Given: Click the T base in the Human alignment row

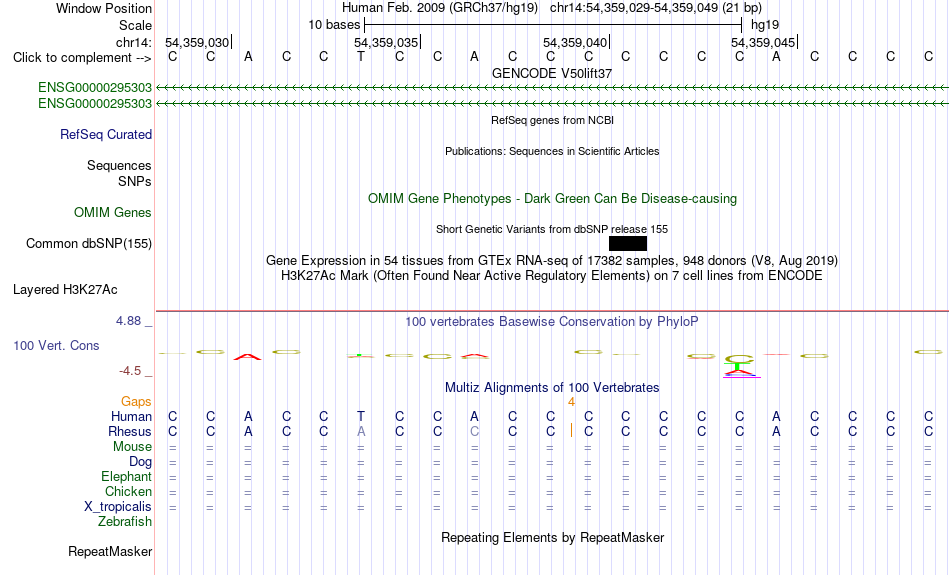Looking at the screenshot, I should [361, 416].
